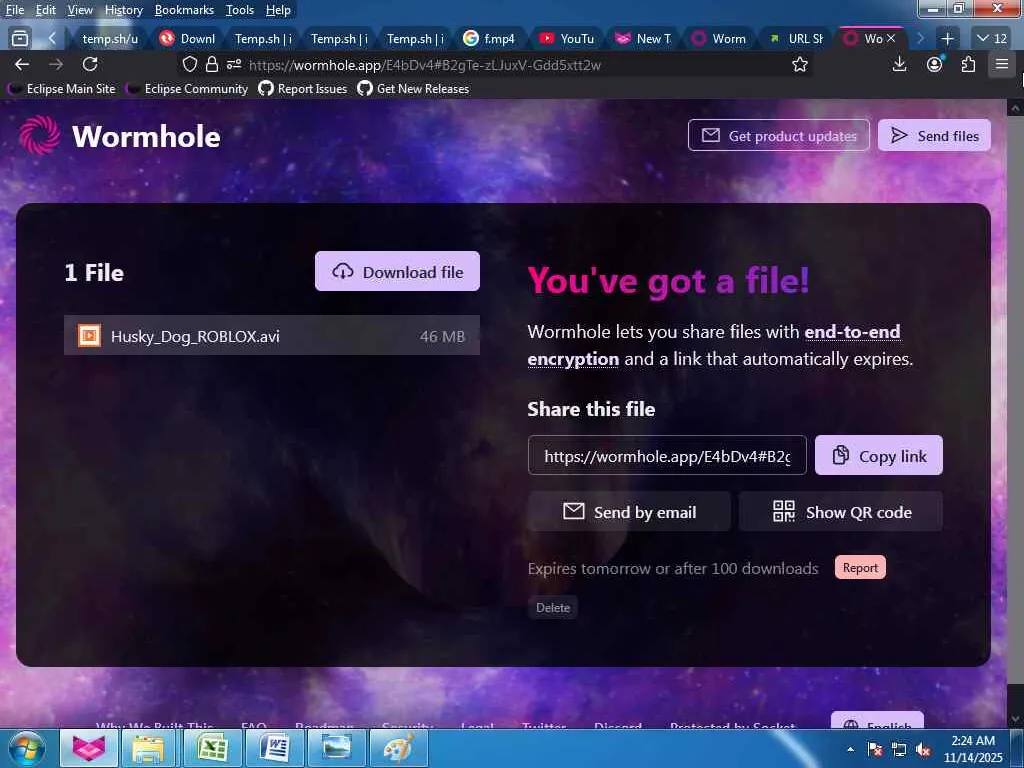Open the File menu
The width and height of the screenshot is (1024, 768).
click(15, 10)
